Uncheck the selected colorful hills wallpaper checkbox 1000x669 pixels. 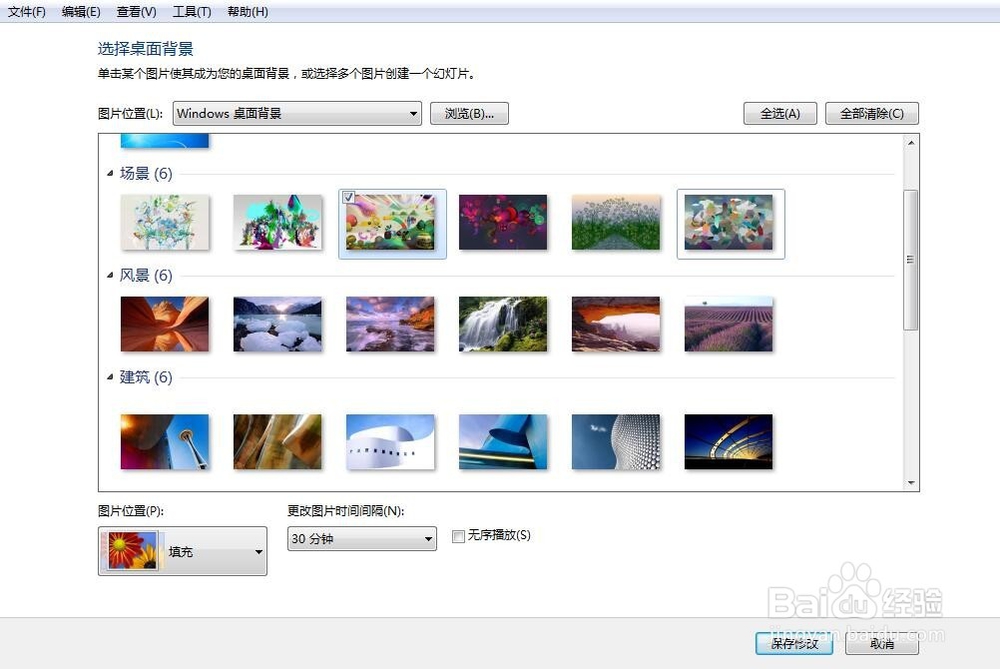(348, 197)
